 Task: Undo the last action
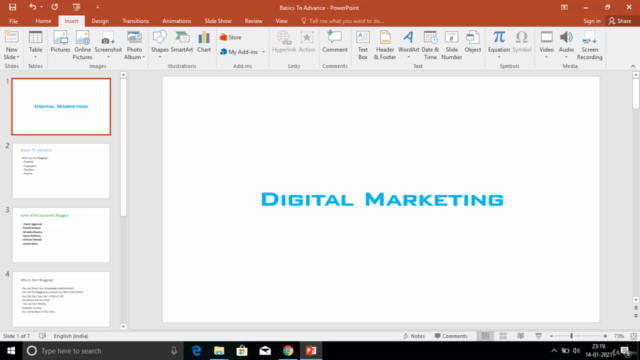(x=32, y=7)
